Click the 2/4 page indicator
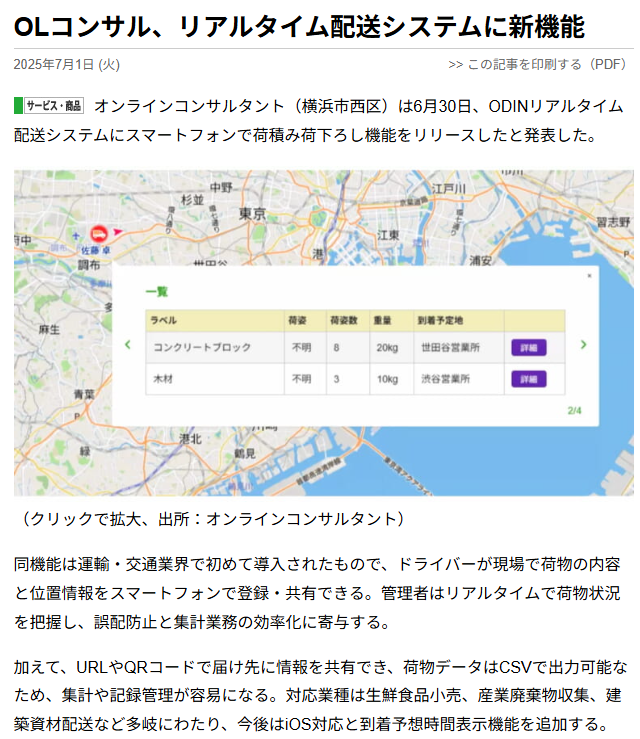Viewport: 640px width, 739px height. (574, 411)
